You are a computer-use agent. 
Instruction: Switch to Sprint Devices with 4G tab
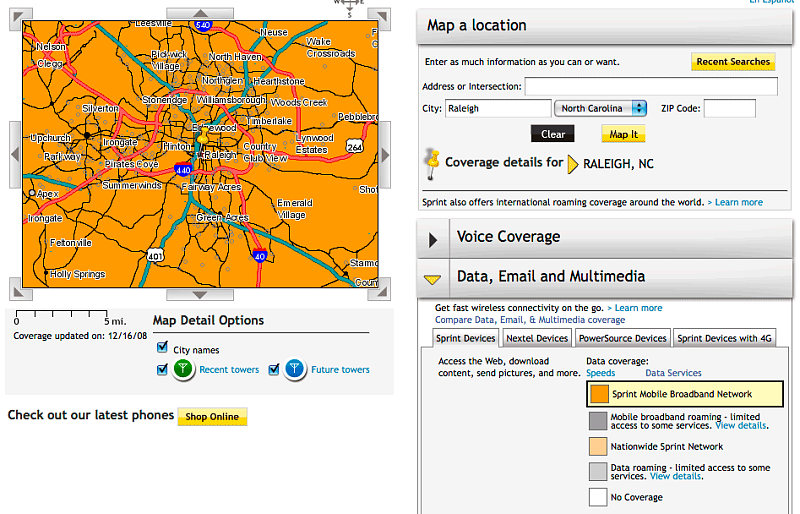(724, 338)
